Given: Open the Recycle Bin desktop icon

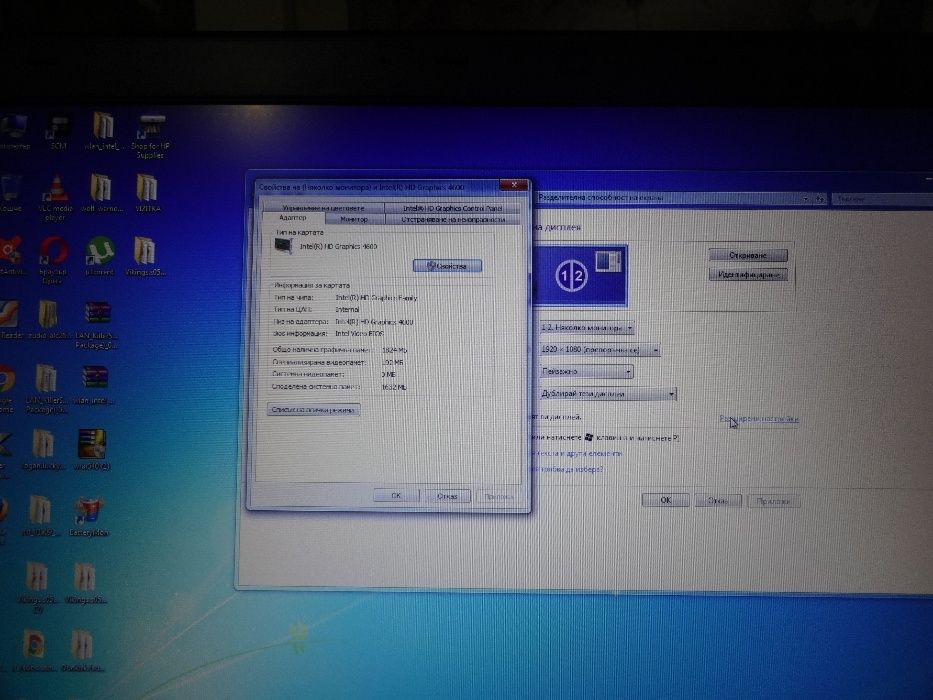Looking at the screenshot, I should pyautogui.click(x=10, y=193).
